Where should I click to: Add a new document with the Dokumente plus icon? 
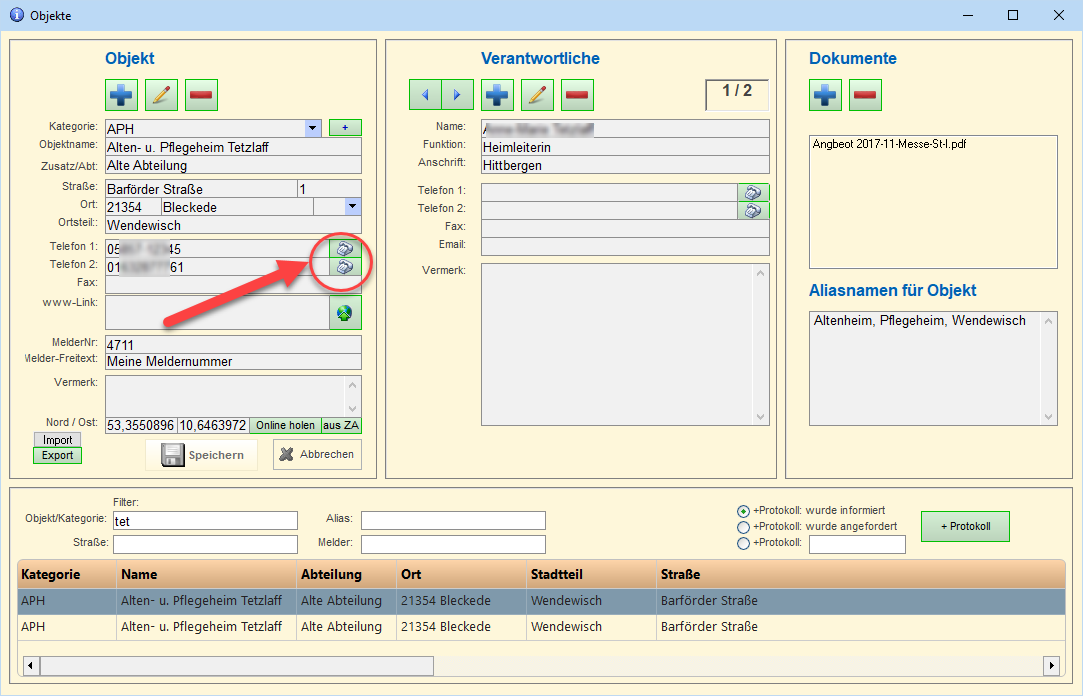coord(825,95)
